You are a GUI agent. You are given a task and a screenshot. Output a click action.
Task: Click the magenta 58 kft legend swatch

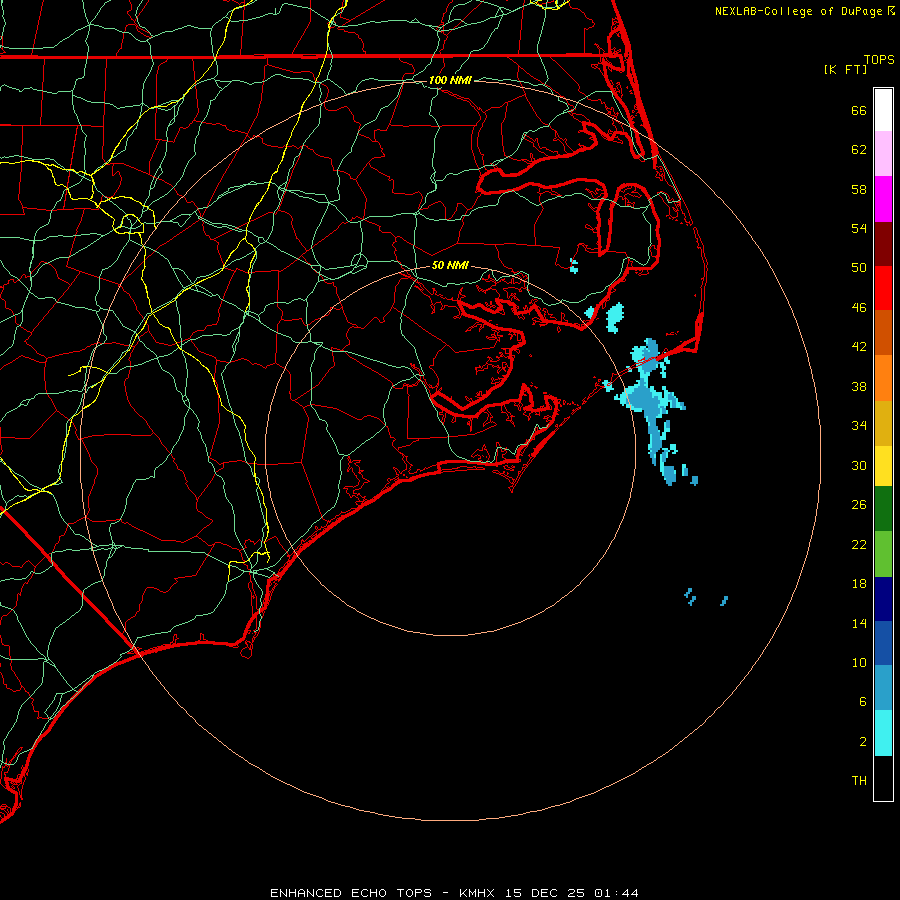(883, 199)
